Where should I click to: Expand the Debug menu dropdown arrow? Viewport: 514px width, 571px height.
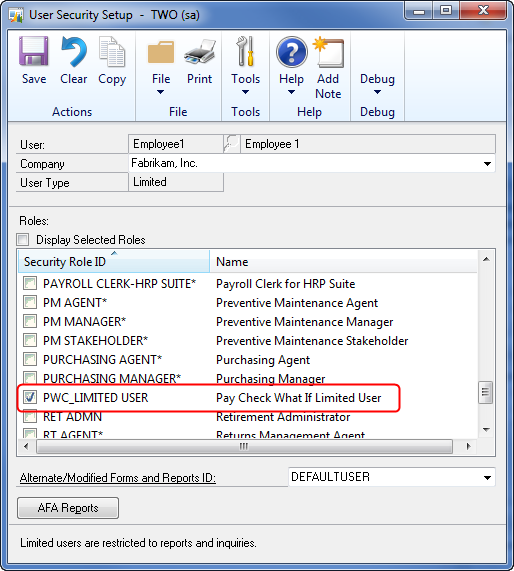coord(377,92)
